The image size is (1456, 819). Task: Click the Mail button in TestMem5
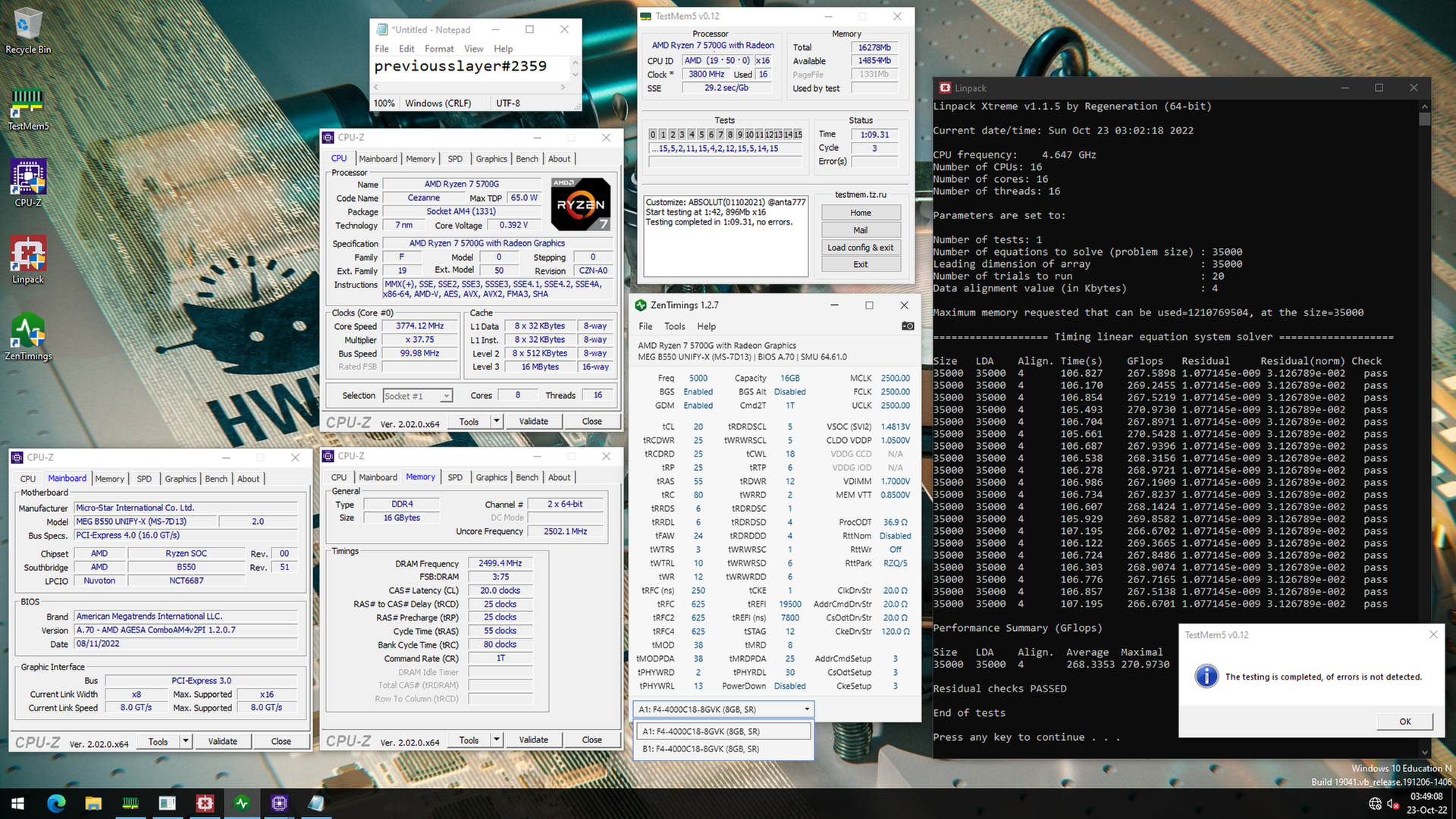(860, 231)
